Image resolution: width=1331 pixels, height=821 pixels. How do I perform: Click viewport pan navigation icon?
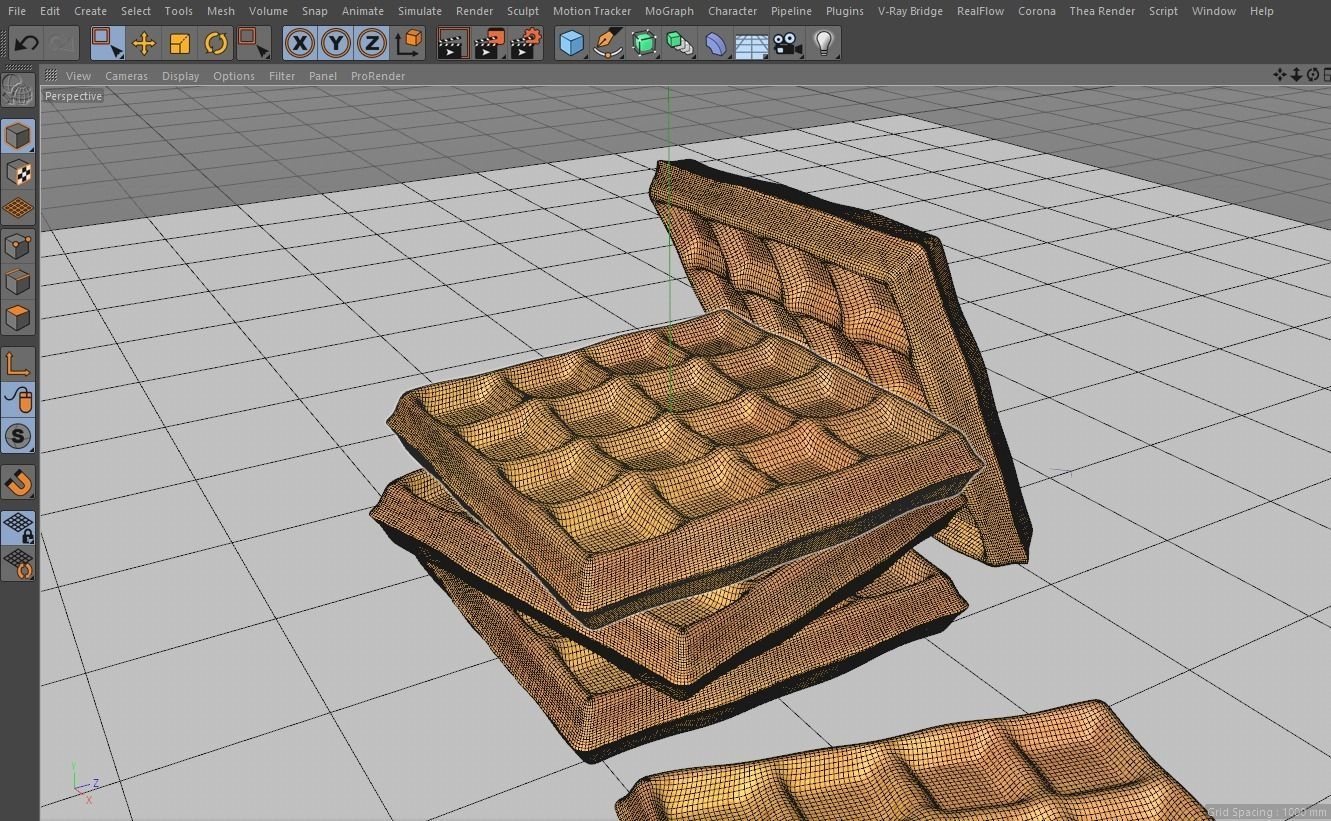click(x=1279, y=75)
